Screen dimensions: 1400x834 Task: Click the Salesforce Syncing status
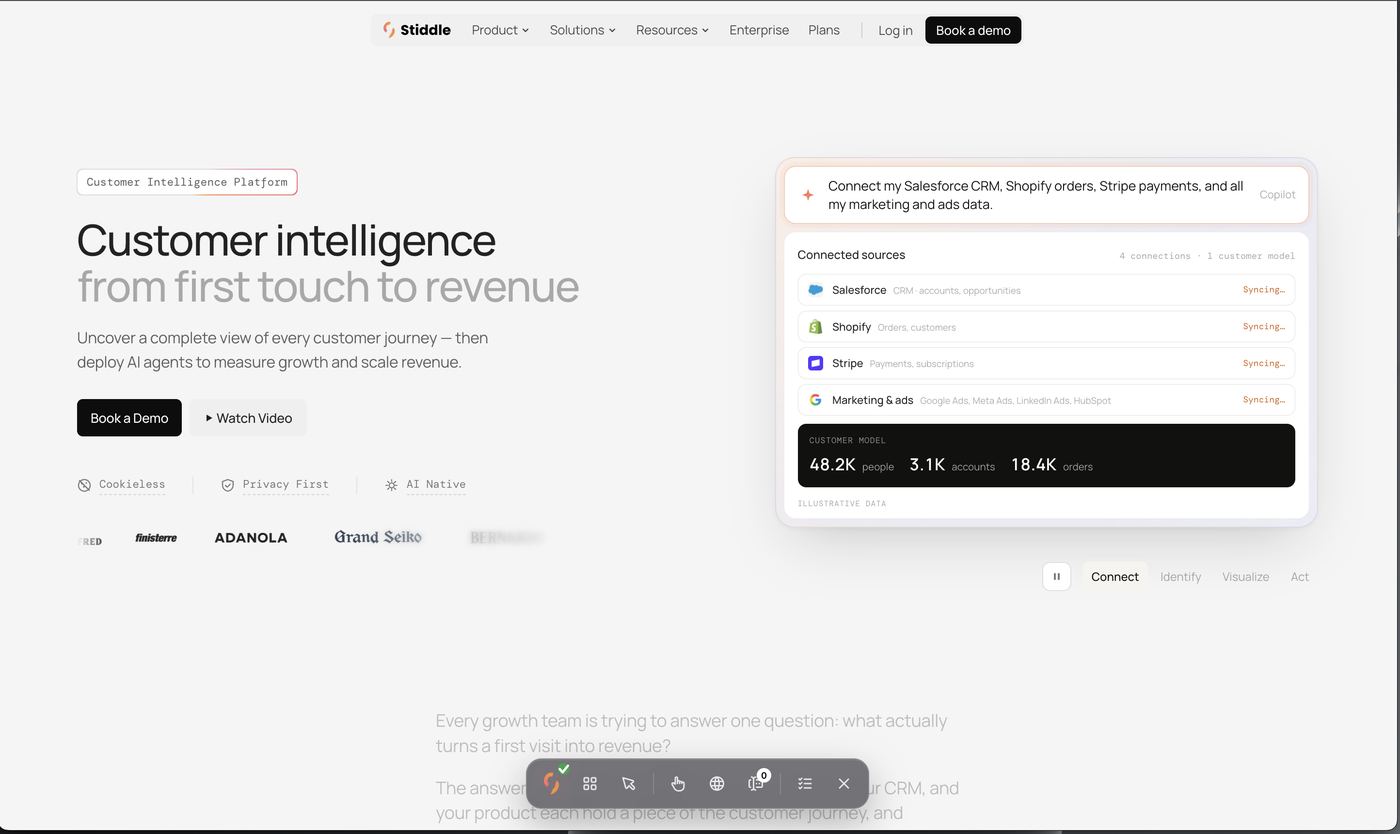click(x=1264, y=290)
